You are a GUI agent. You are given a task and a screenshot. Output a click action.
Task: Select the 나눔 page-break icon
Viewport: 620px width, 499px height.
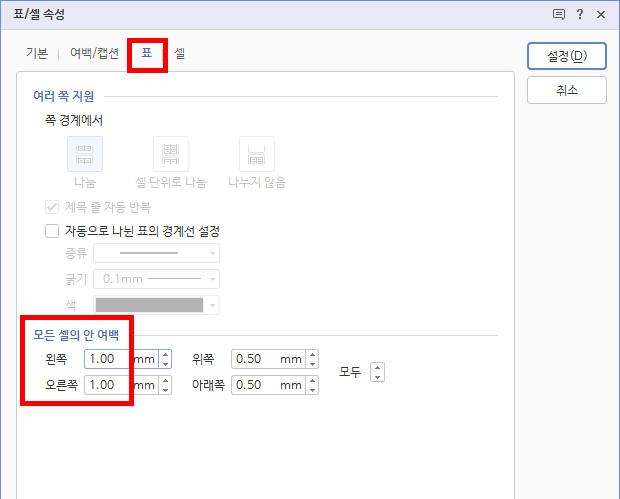click(85, 154)
